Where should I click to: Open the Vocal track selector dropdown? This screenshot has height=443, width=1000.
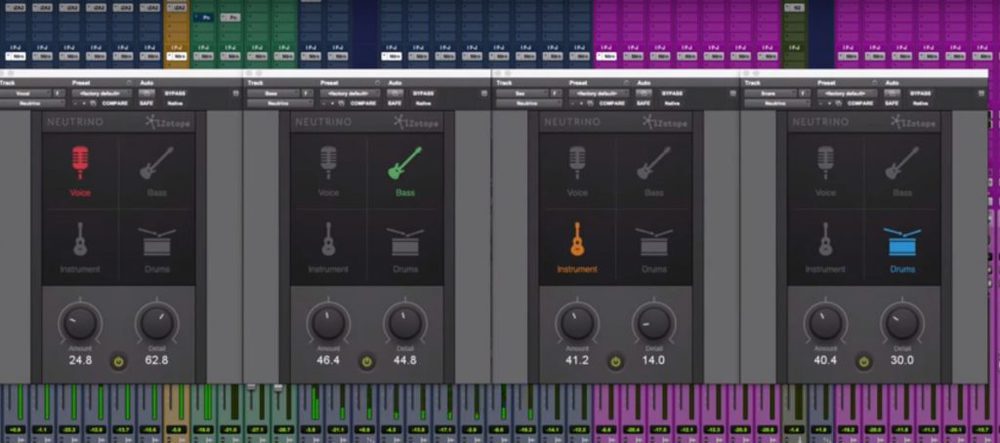(24, 93)
